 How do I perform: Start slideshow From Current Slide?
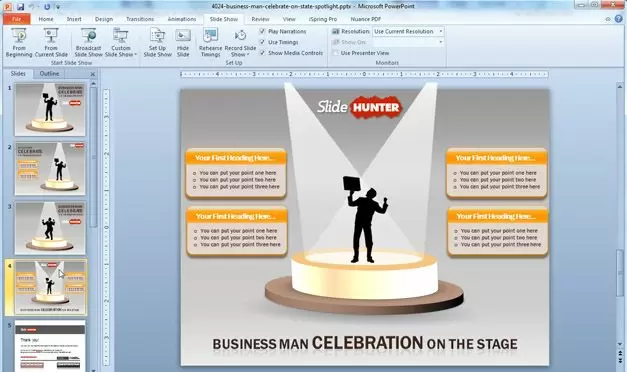(51, 43)
